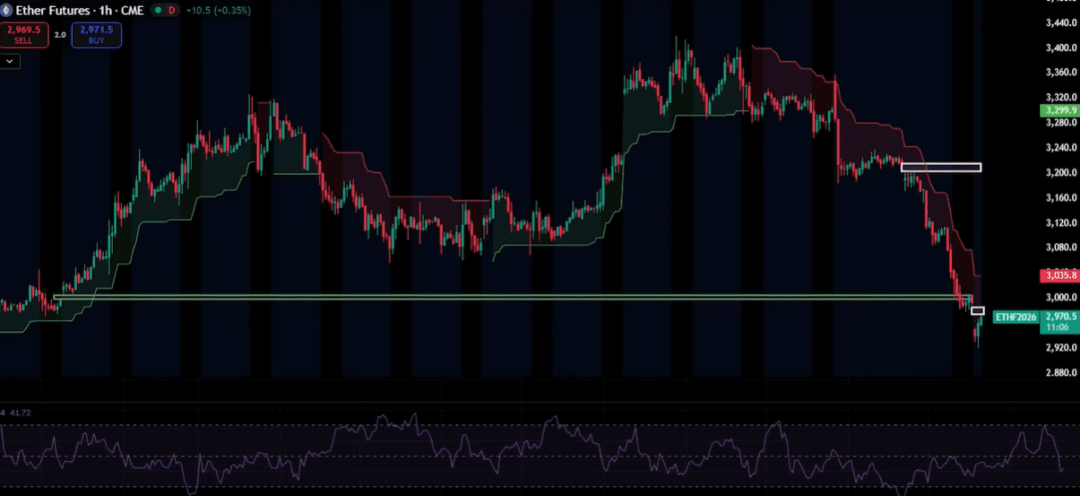Click 2,880.0 on the price scale
Image resolution: width=1080 pixels, height=496 pixels.
[x=1059, y=373]
